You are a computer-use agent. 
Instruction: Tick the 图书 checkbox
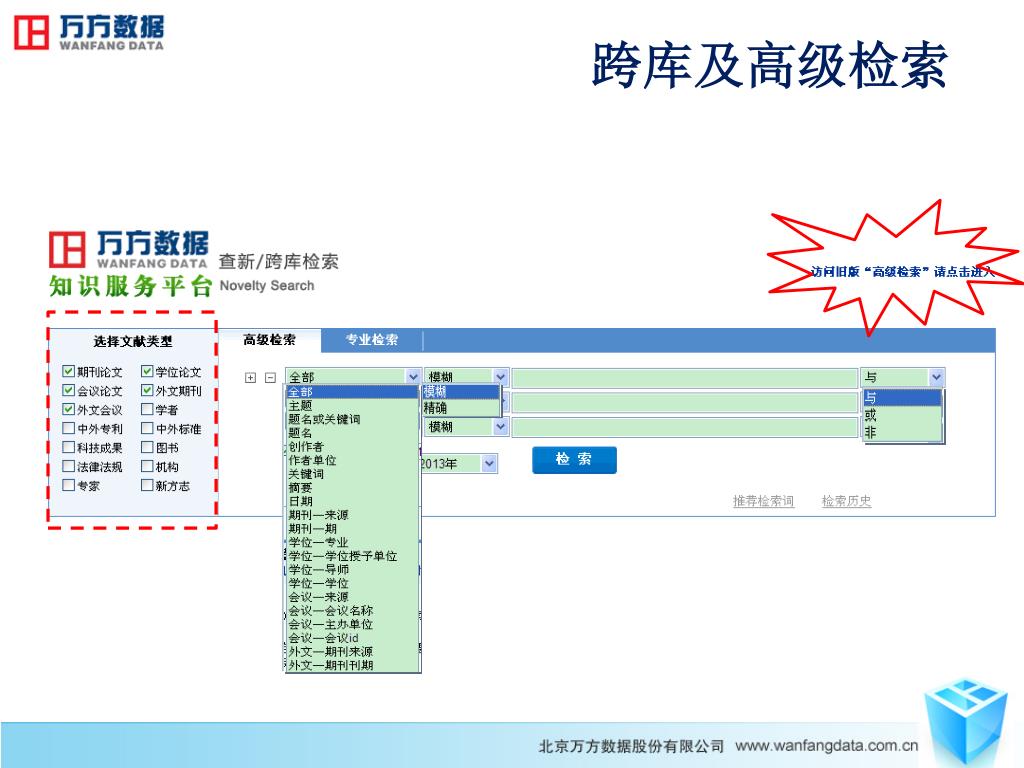(147, 447)
